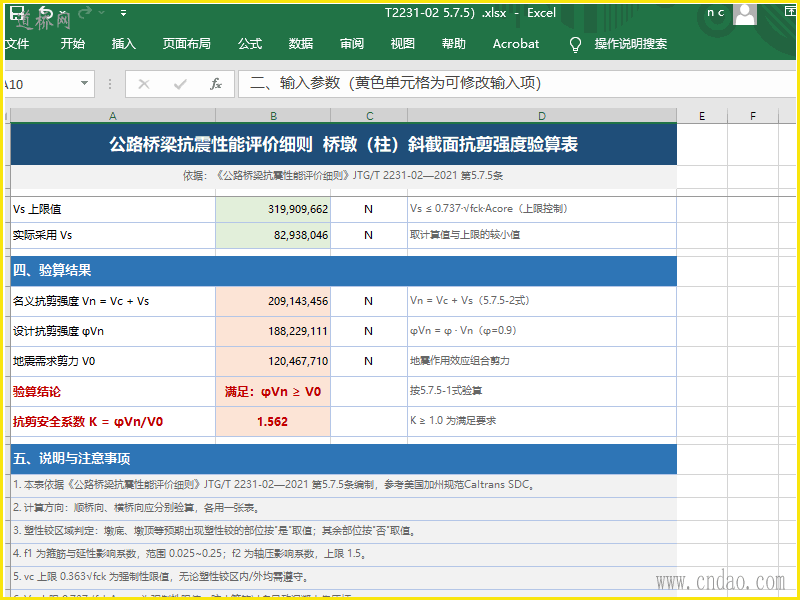This screenshot has width=800, height=600.
Task: Click the safety factor value 1.562
Action: (x=273, y=421)
